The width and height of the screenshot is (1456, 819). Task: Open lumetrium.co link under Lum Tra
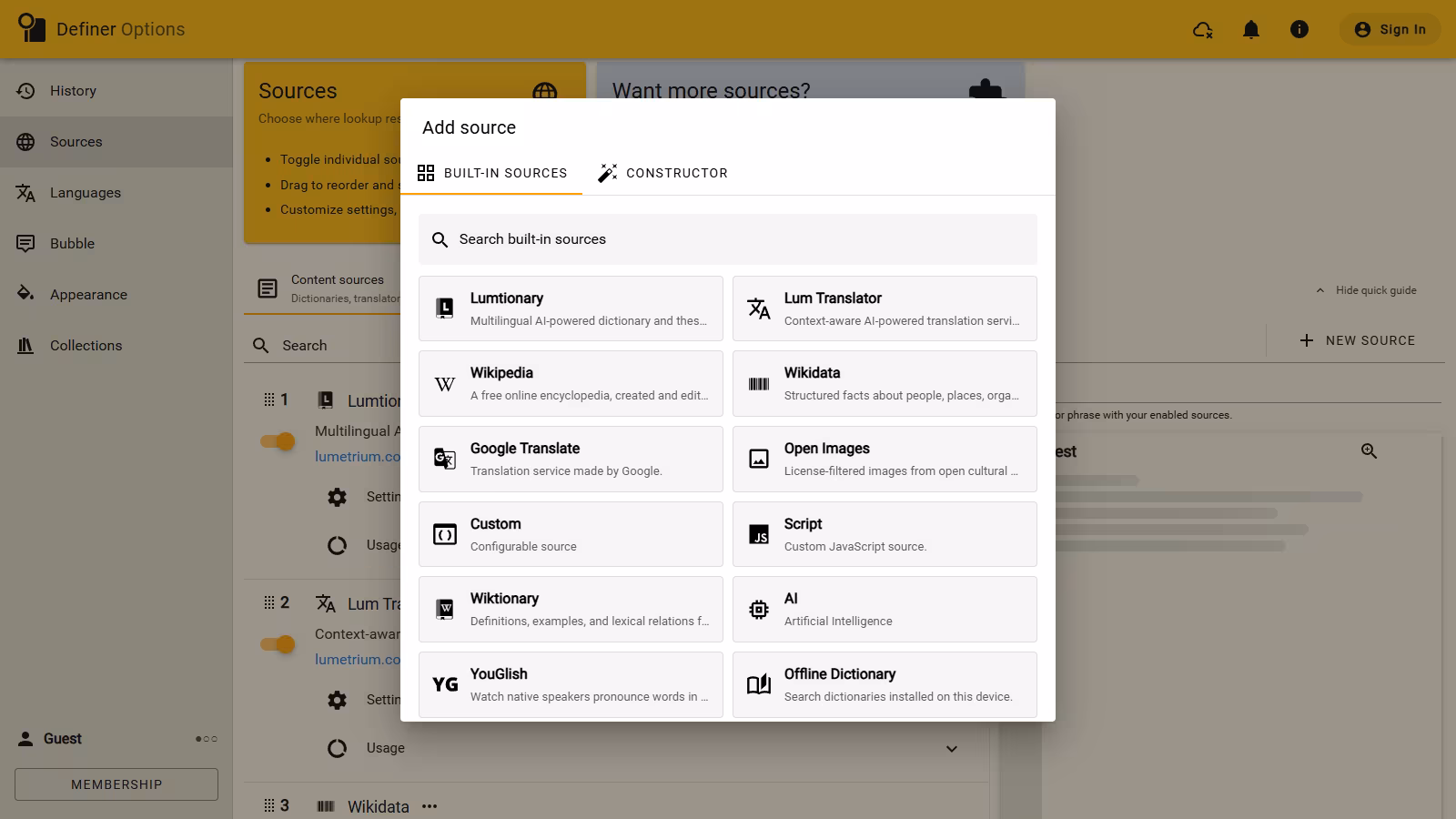coord(358,660)
